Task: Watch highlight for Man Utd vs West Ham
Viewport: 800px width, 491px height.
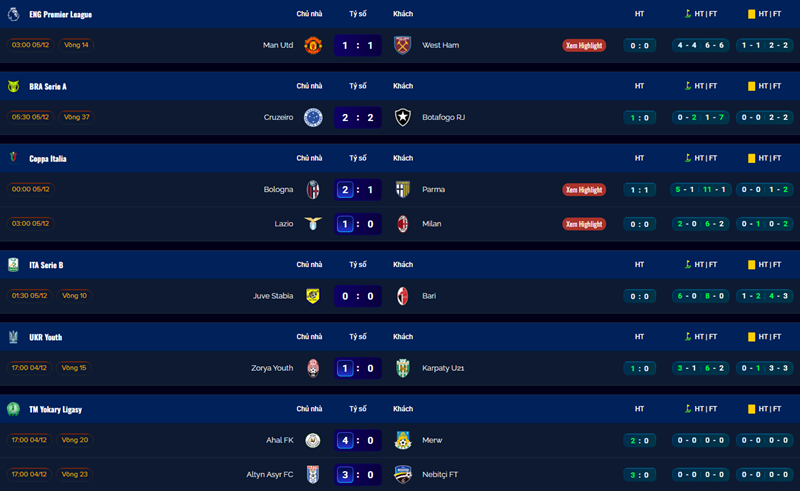Action: (584, 45)
